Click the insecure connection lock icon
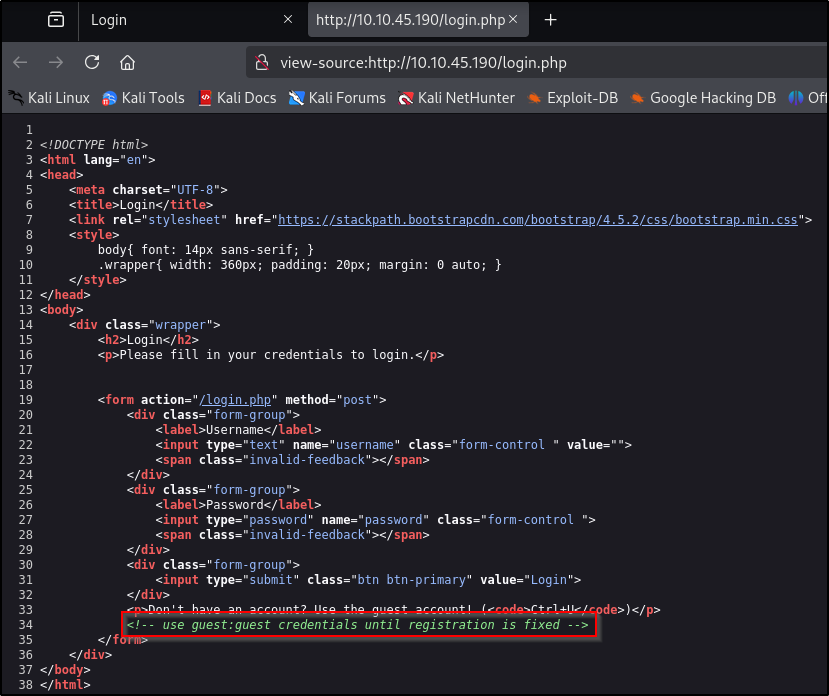 click(262, 62)
